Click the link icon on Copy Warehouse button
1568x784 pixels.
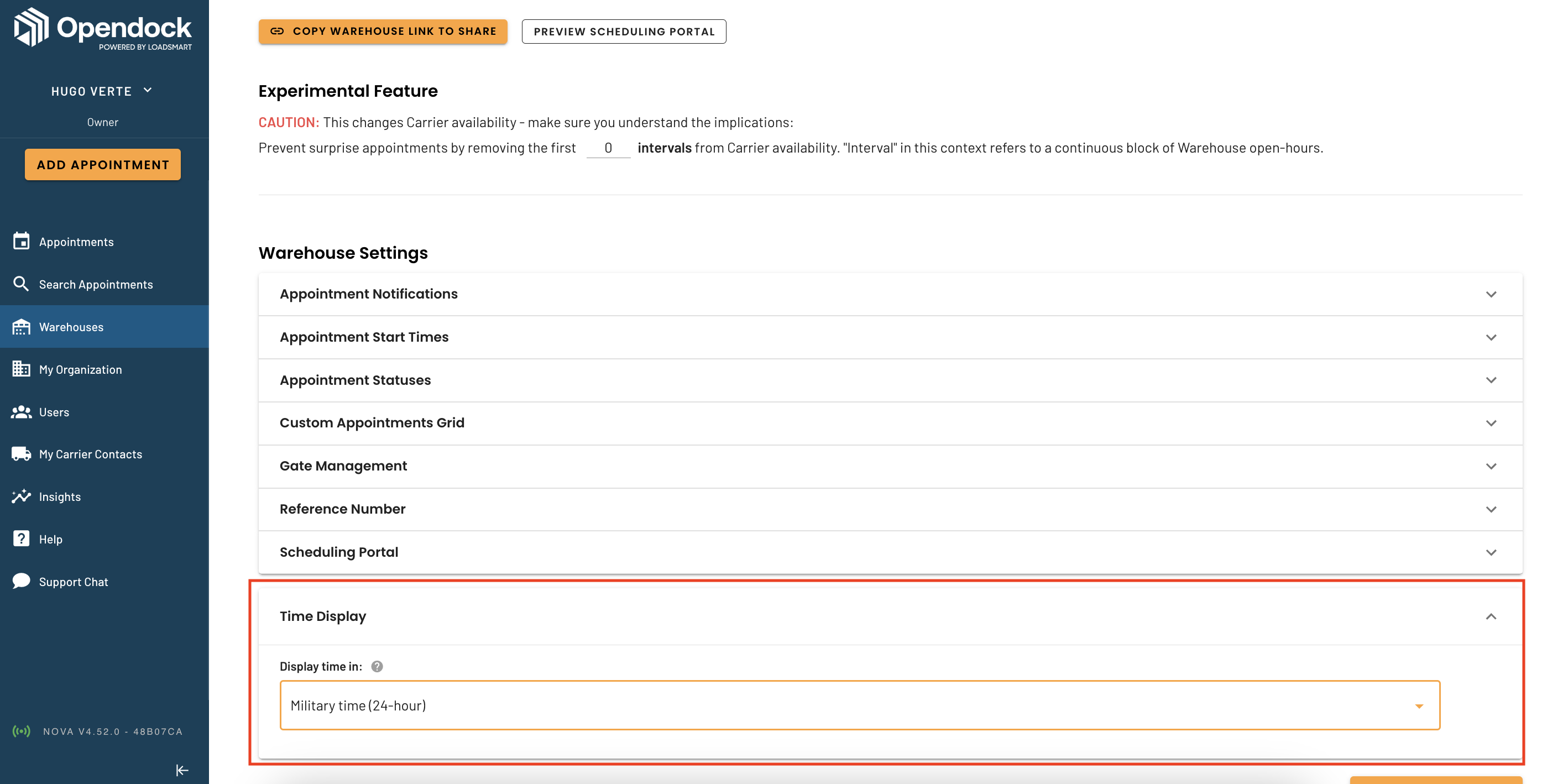277,31
